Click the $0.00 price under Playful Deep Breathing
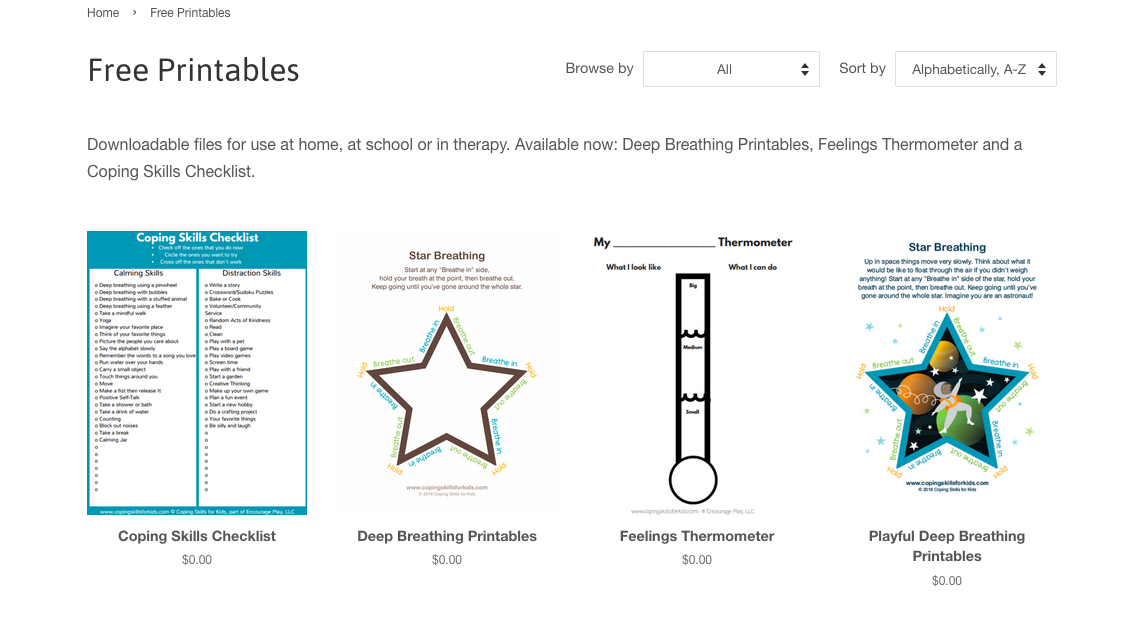 pyautogui.click(x=947, y=581)
